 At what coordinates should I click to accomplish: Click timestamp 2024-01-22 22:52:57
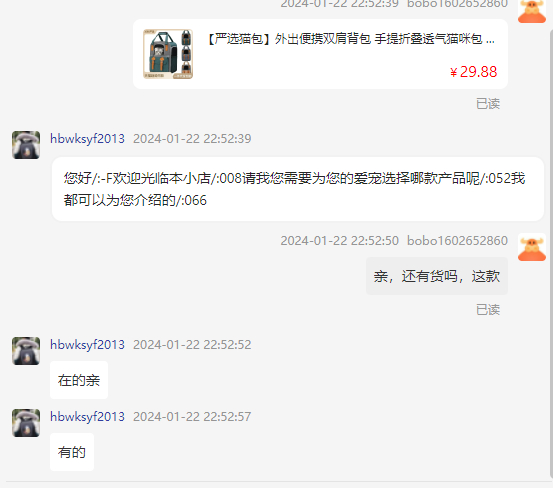click(192, 416)
